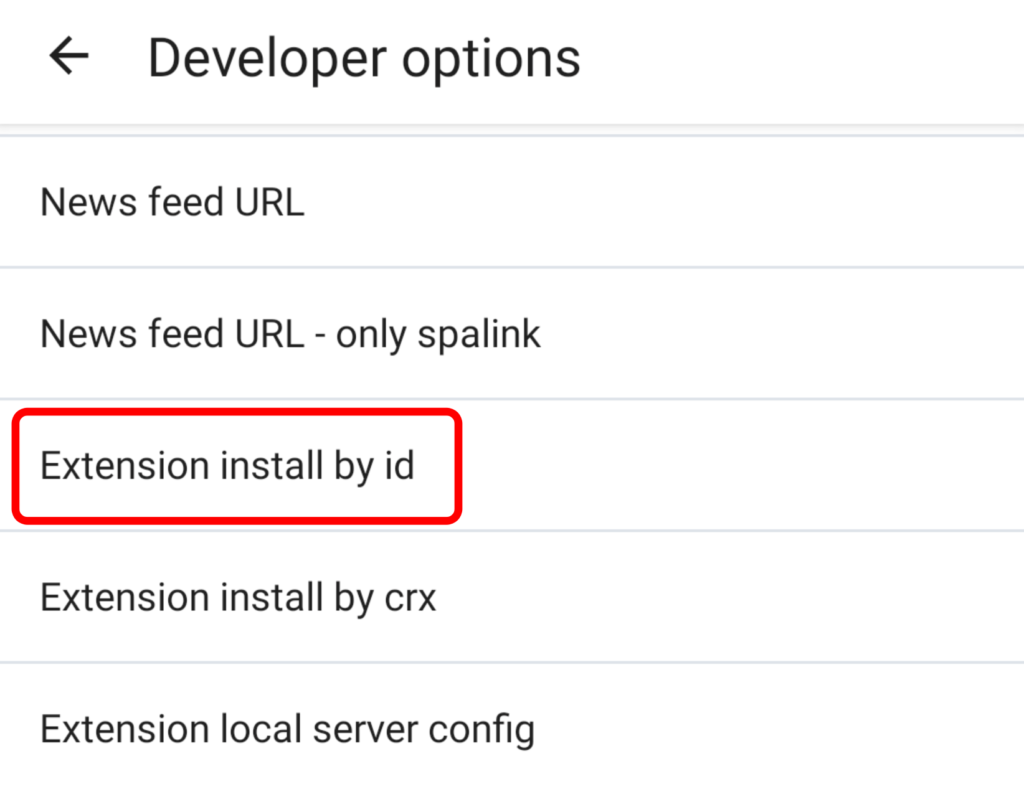Tap the back arrow icon

[x=69, y=56]
